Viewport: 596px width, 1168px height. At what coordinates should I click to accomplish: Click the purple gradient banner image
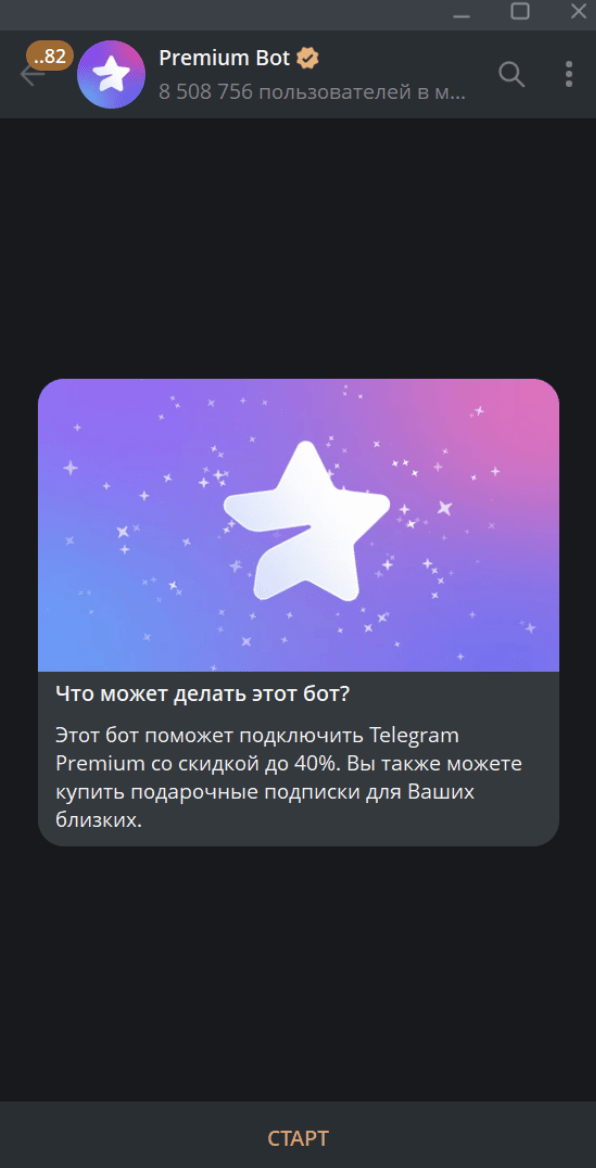298,525
